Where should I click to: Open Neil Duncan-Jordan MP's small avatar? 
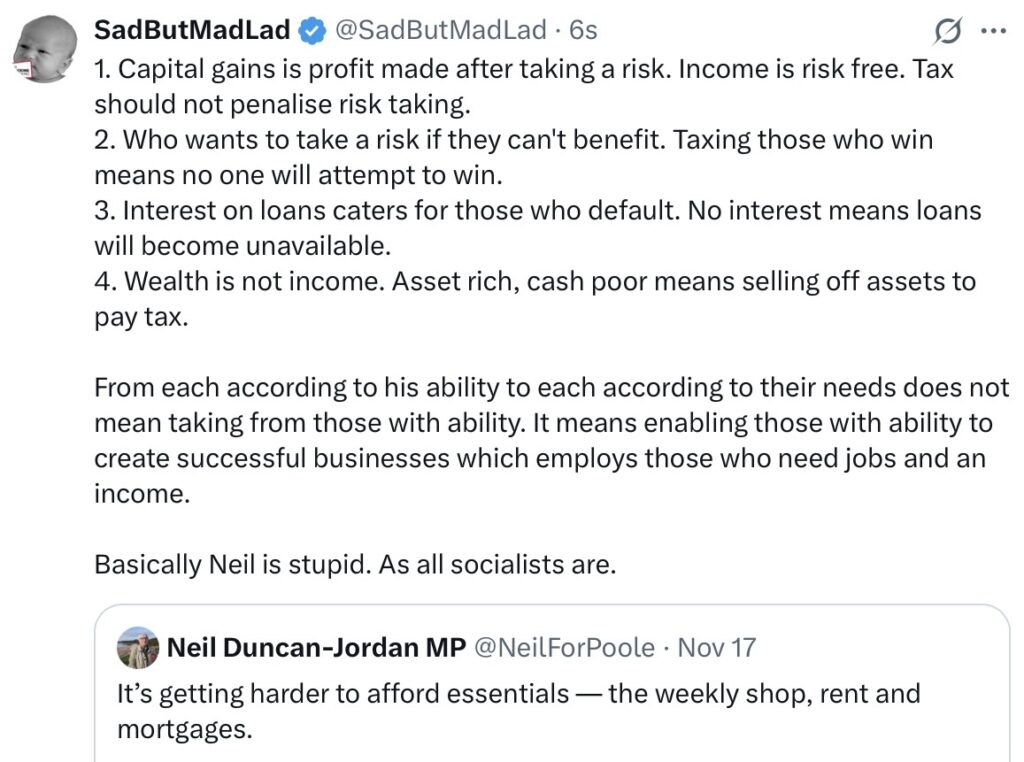tap(138, 648)
